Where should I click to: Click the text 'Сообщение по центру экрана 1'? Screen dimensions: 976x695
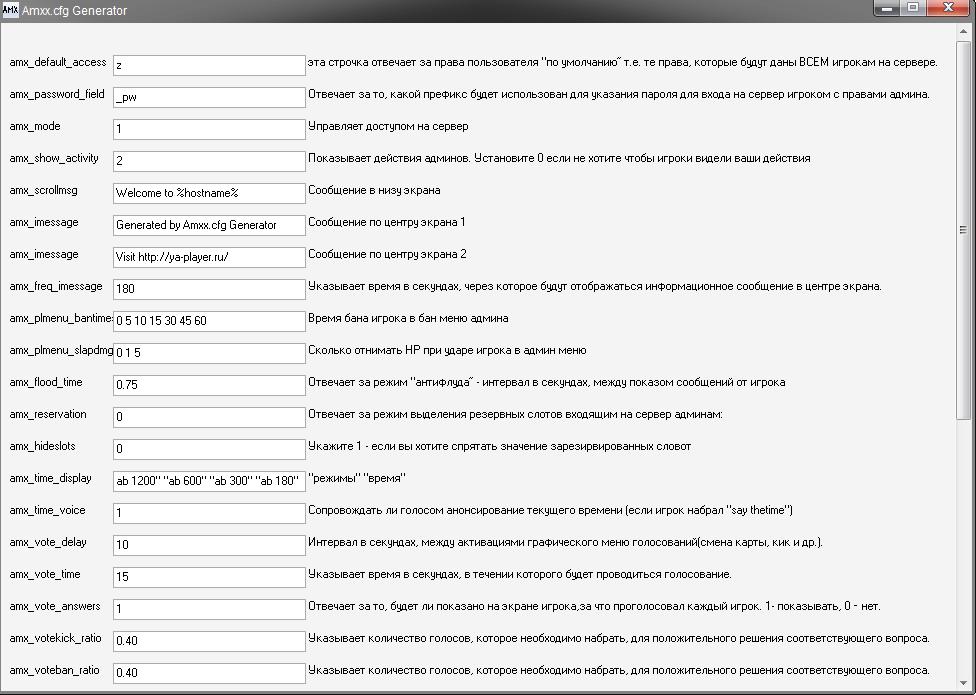coord(387,222)
